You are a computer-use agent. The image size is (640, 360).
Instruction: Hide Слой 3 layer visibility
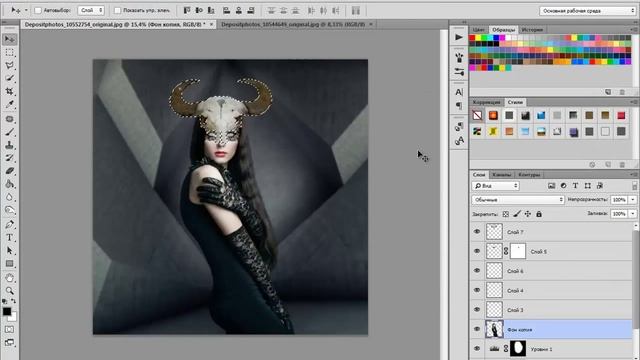click(477, 310)
